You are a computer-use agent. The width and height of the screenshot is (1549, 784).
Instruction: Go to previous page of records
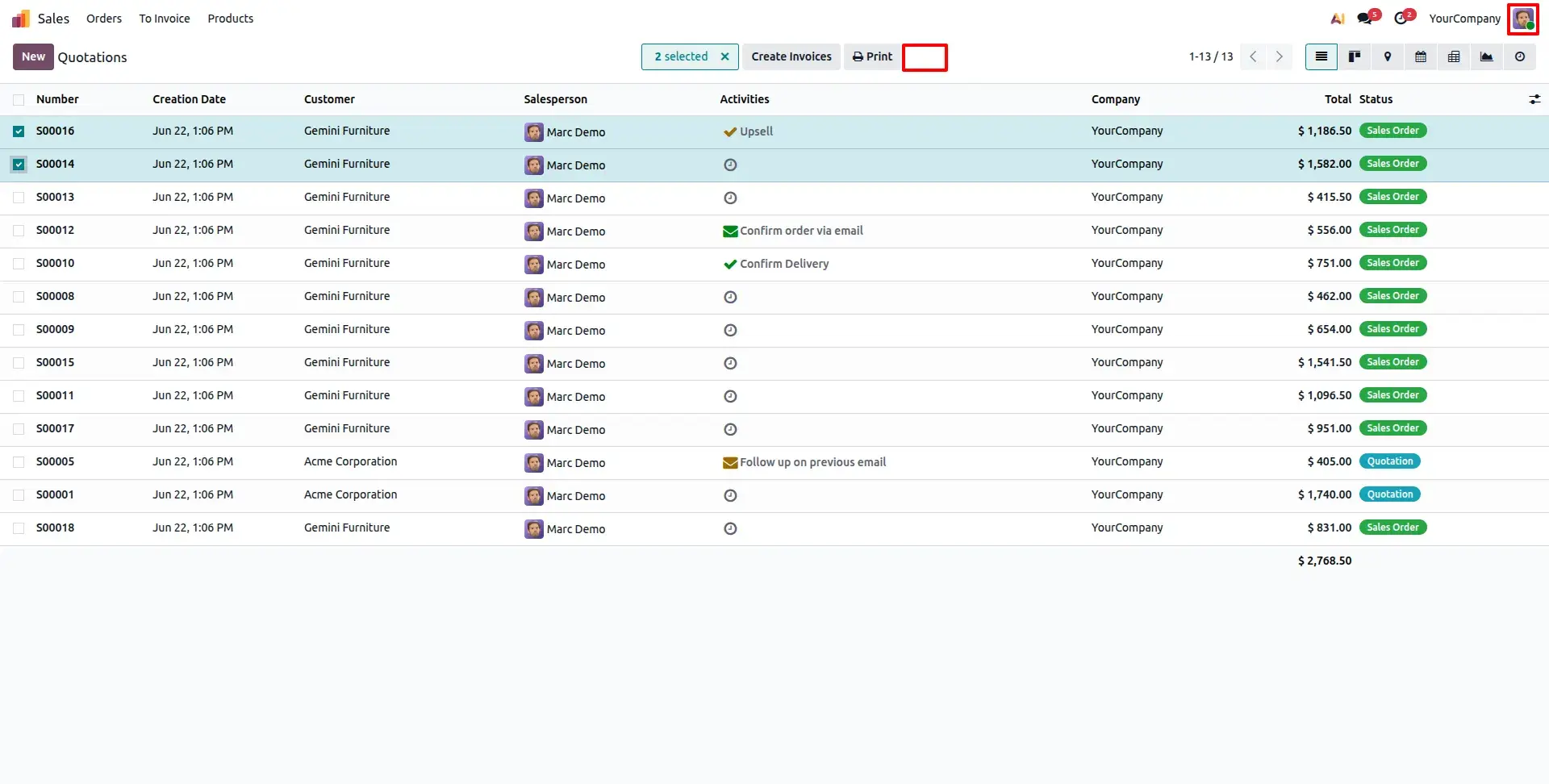[1253, 56]
